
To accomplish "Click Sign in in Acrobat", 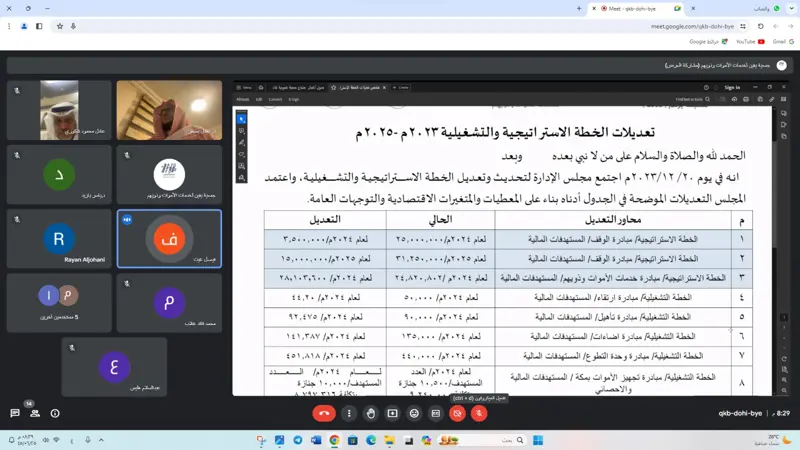I will tap(732, 88).
